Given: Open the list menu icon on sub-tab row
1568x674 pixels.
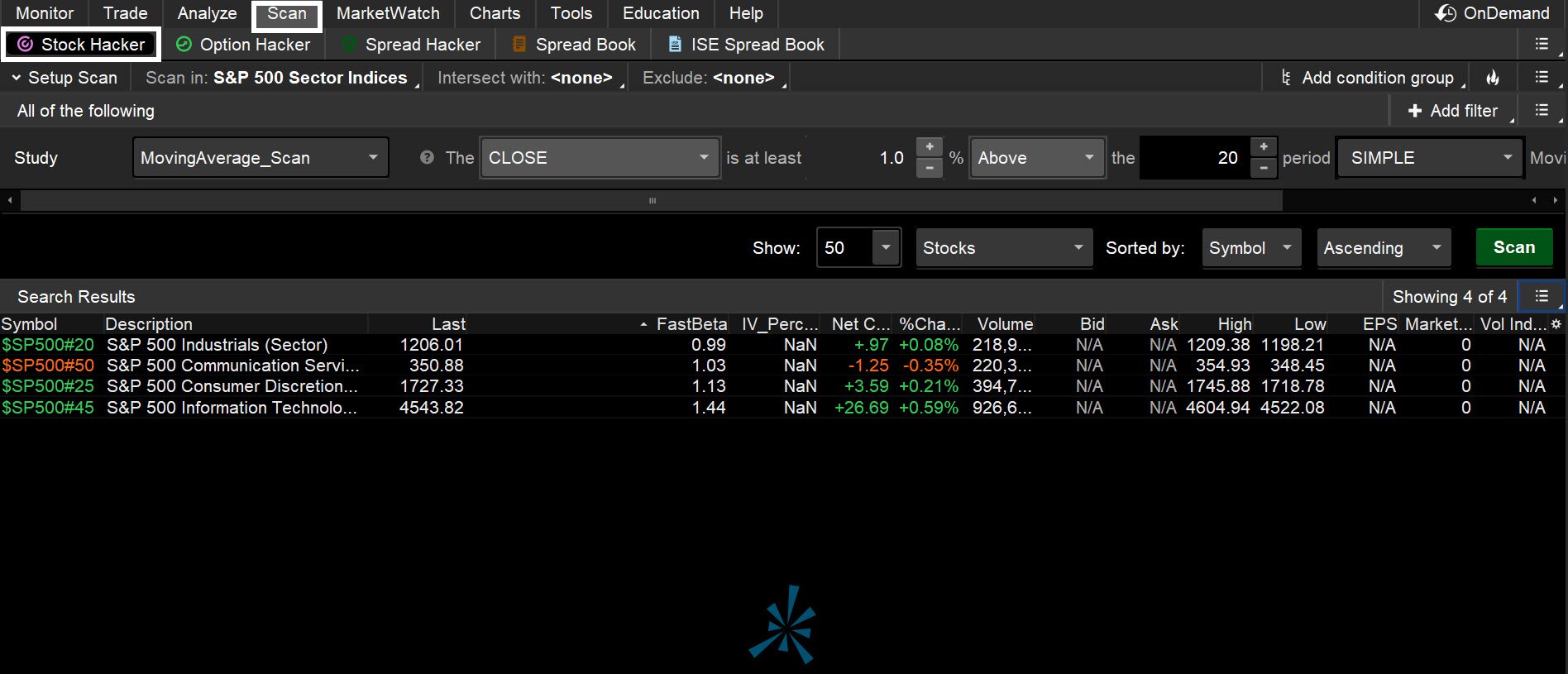Looking at the screenshot, I should tap(1542, 45).
